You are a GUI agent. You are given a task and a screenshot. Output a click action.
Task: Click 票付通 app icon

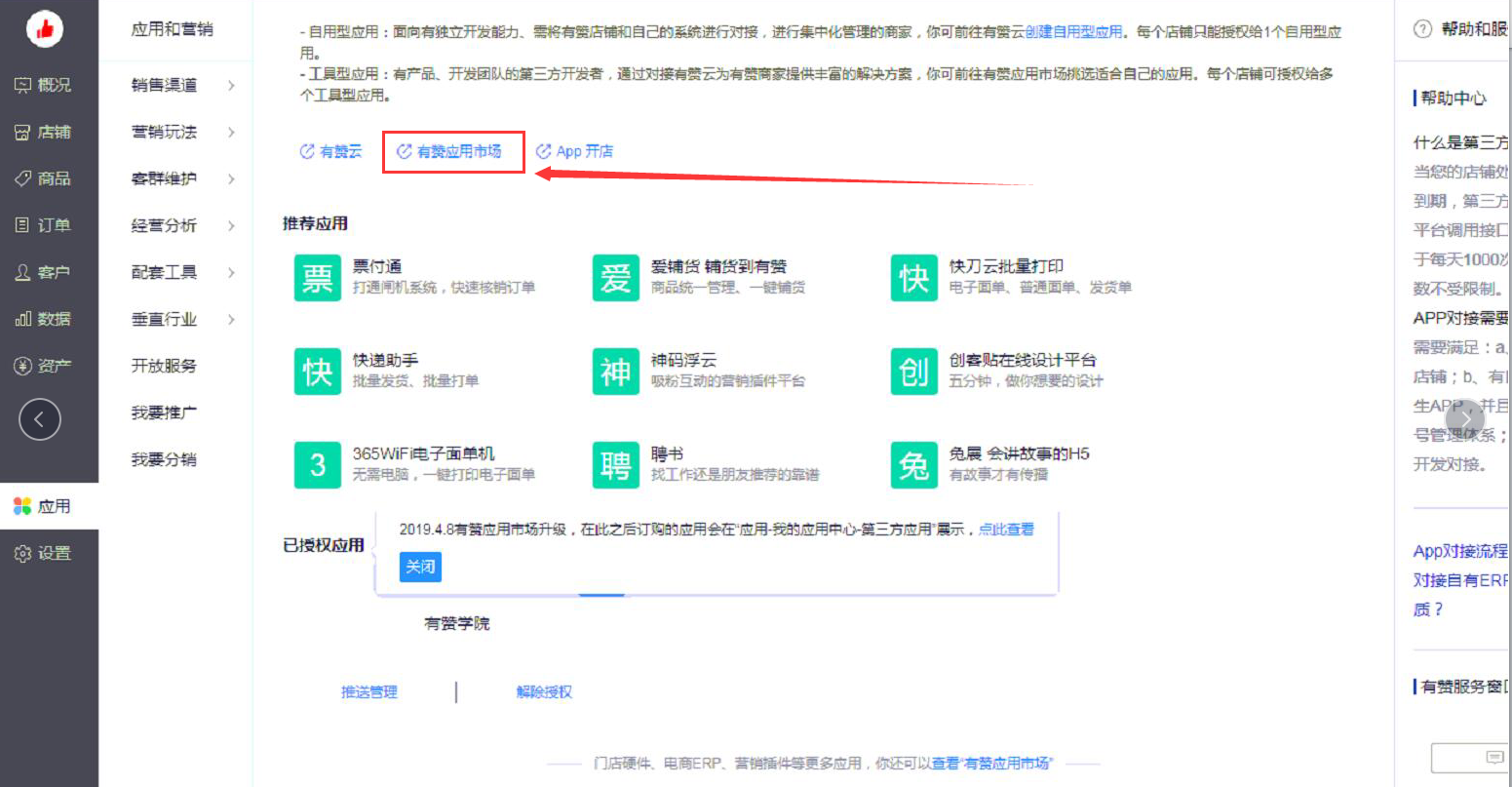[x=318, y=278]
